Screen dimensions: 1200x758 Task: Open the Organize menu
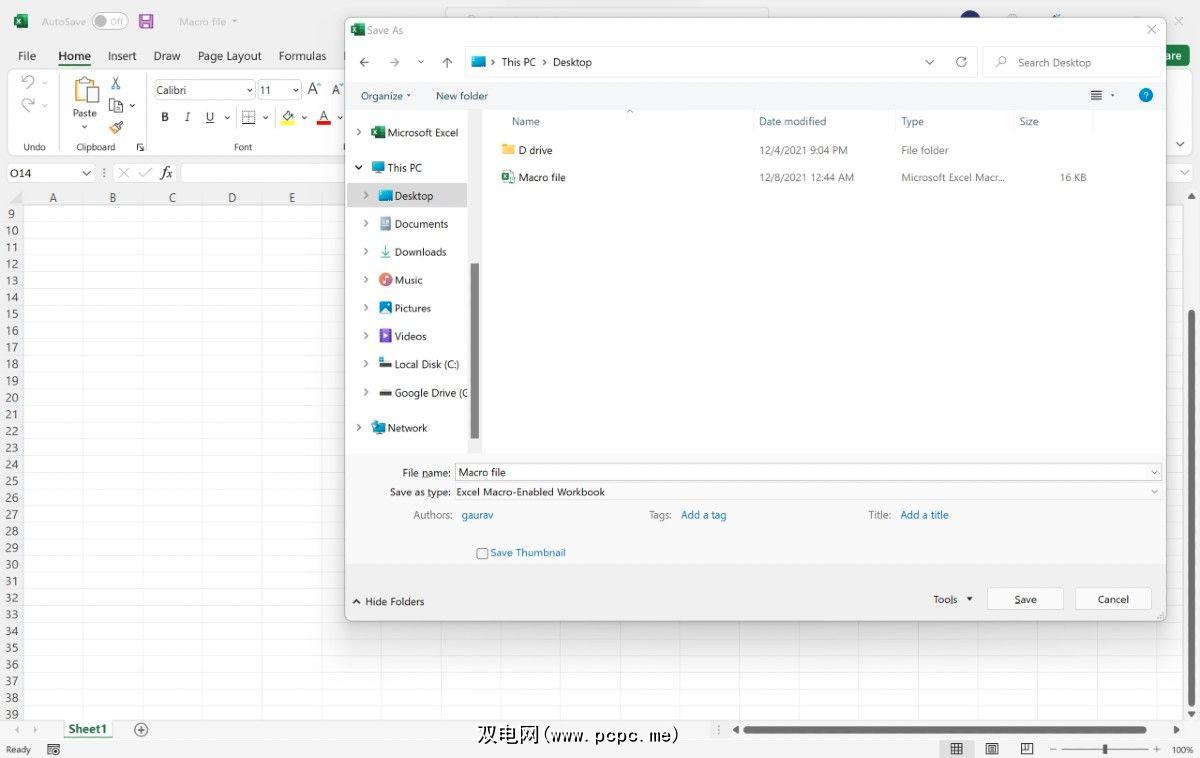(385, 96)
